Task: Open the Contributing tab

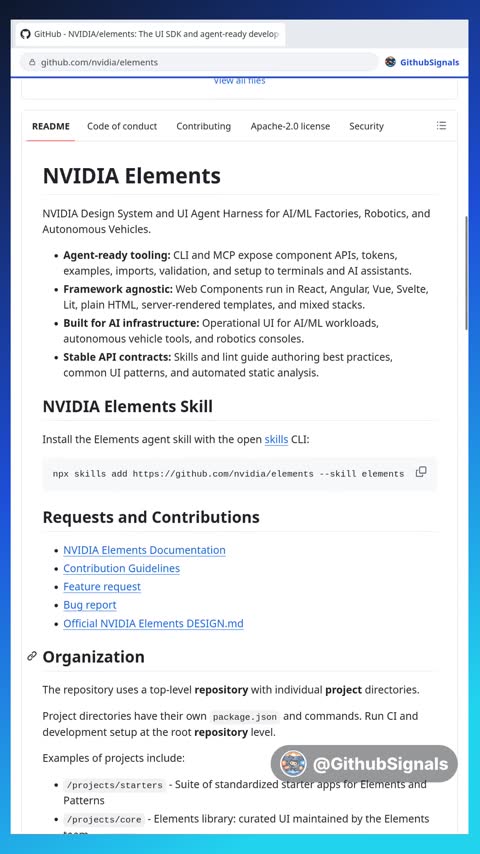Action: (x=203, y=126)
